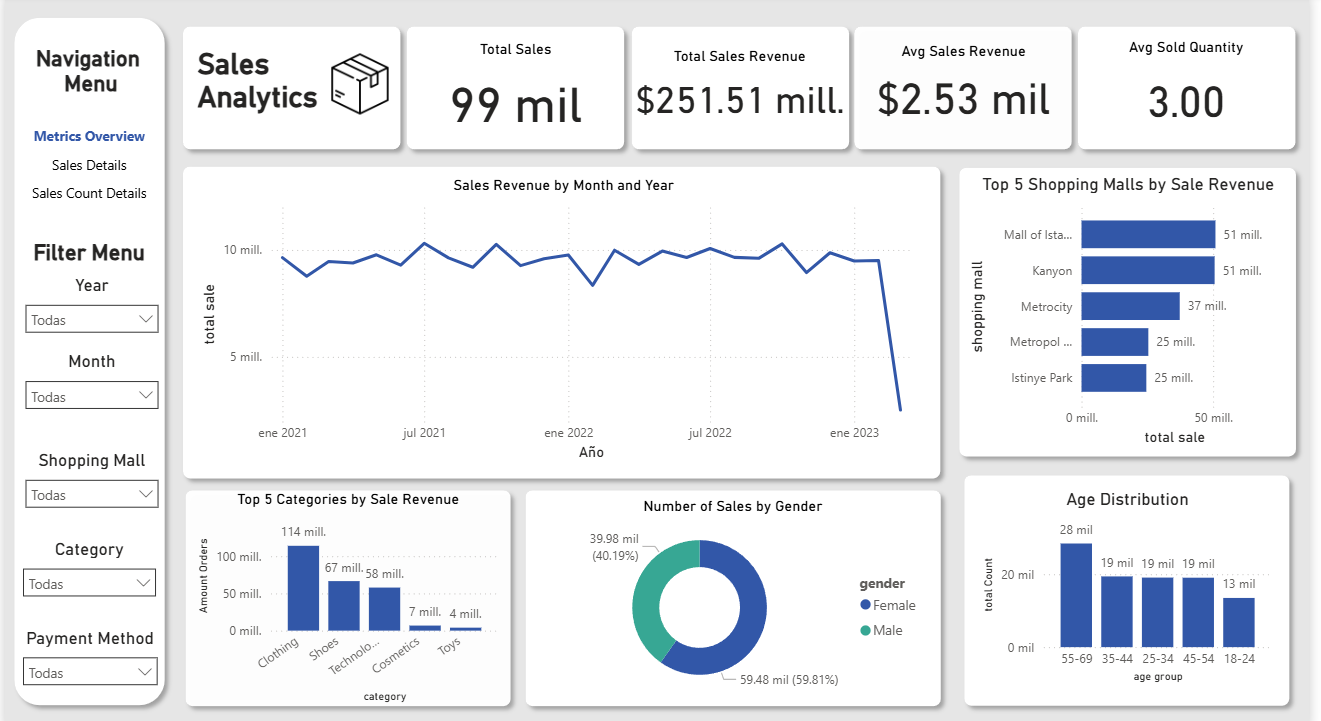Open the Month filter dropdown
This screenshot has height=721, width=1321.
91,396
